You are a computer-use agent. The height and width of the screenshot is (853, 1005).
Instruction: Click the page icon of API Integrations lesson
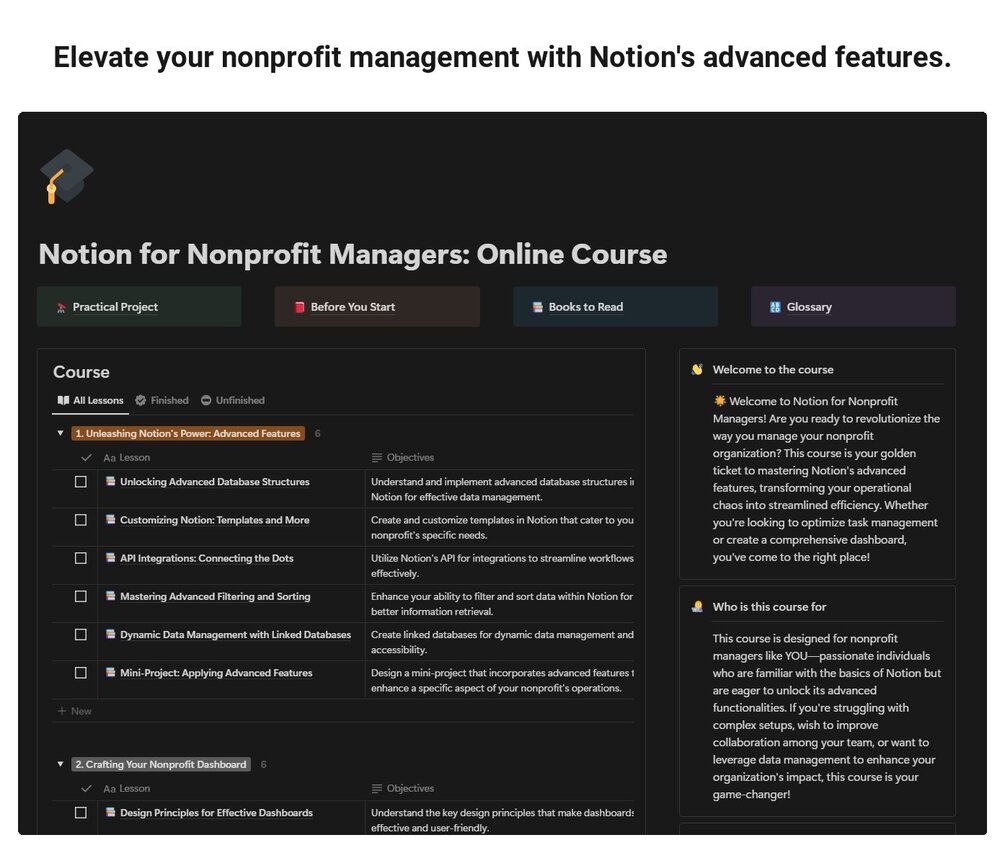(110, 558)
